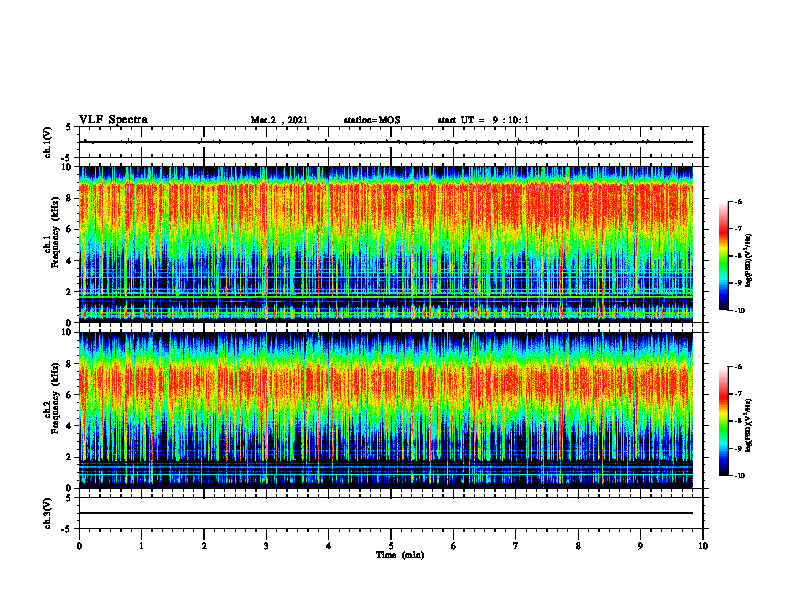The height and width of the screenshot is (612, 792).
Task: Click time axis tick label "6"
Action: coord(454,546)
